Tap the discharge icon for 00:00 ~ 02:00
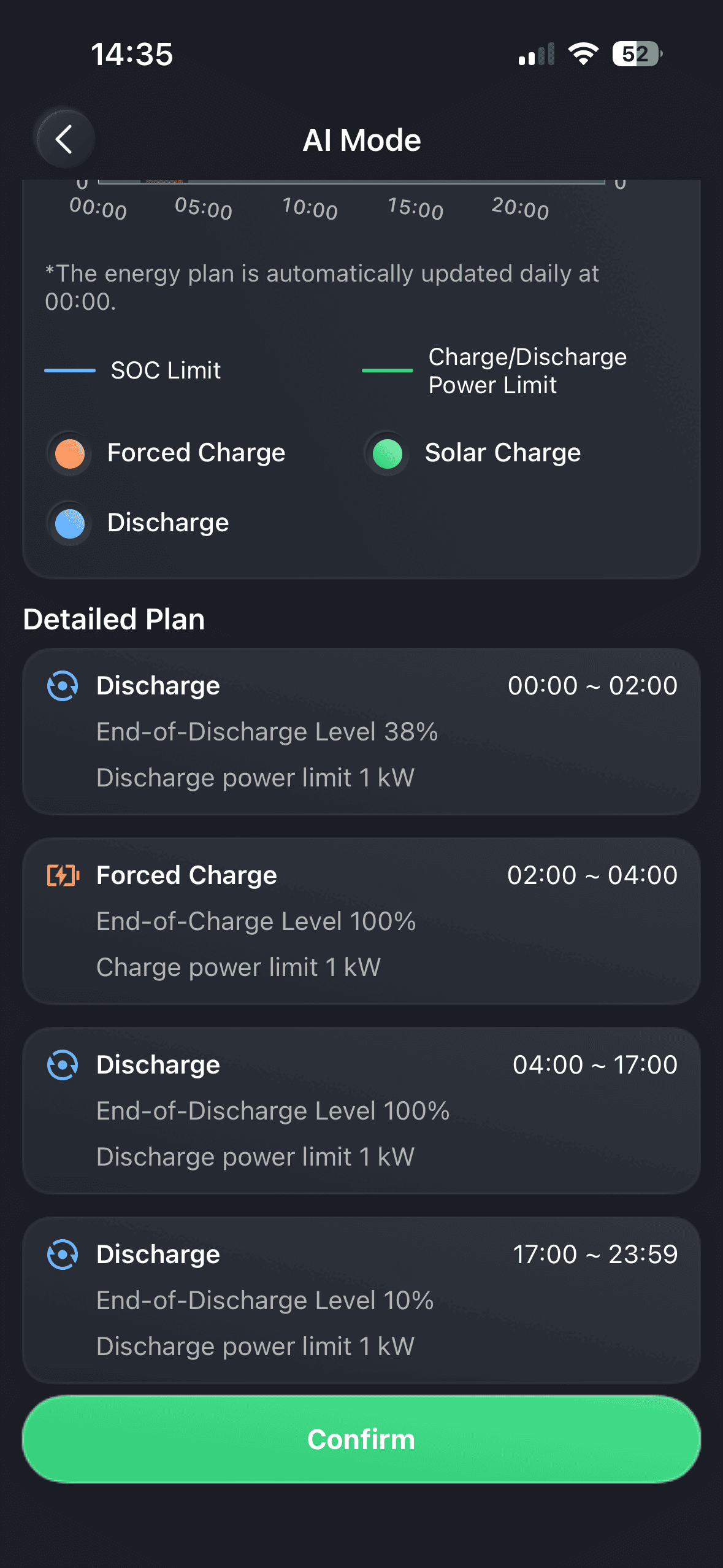 point(63,686)
